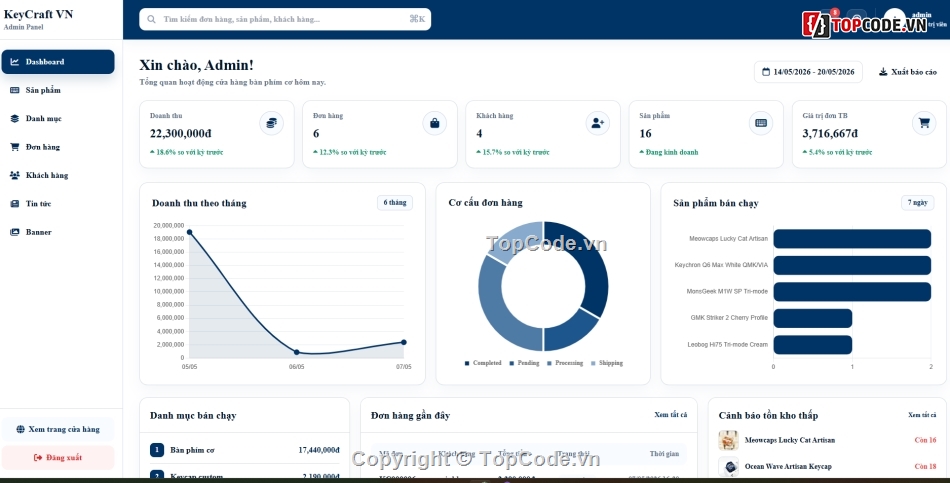950x483 pixels.
Task: Click the user-plus icon in Khách hàng card
Action: 597,123
